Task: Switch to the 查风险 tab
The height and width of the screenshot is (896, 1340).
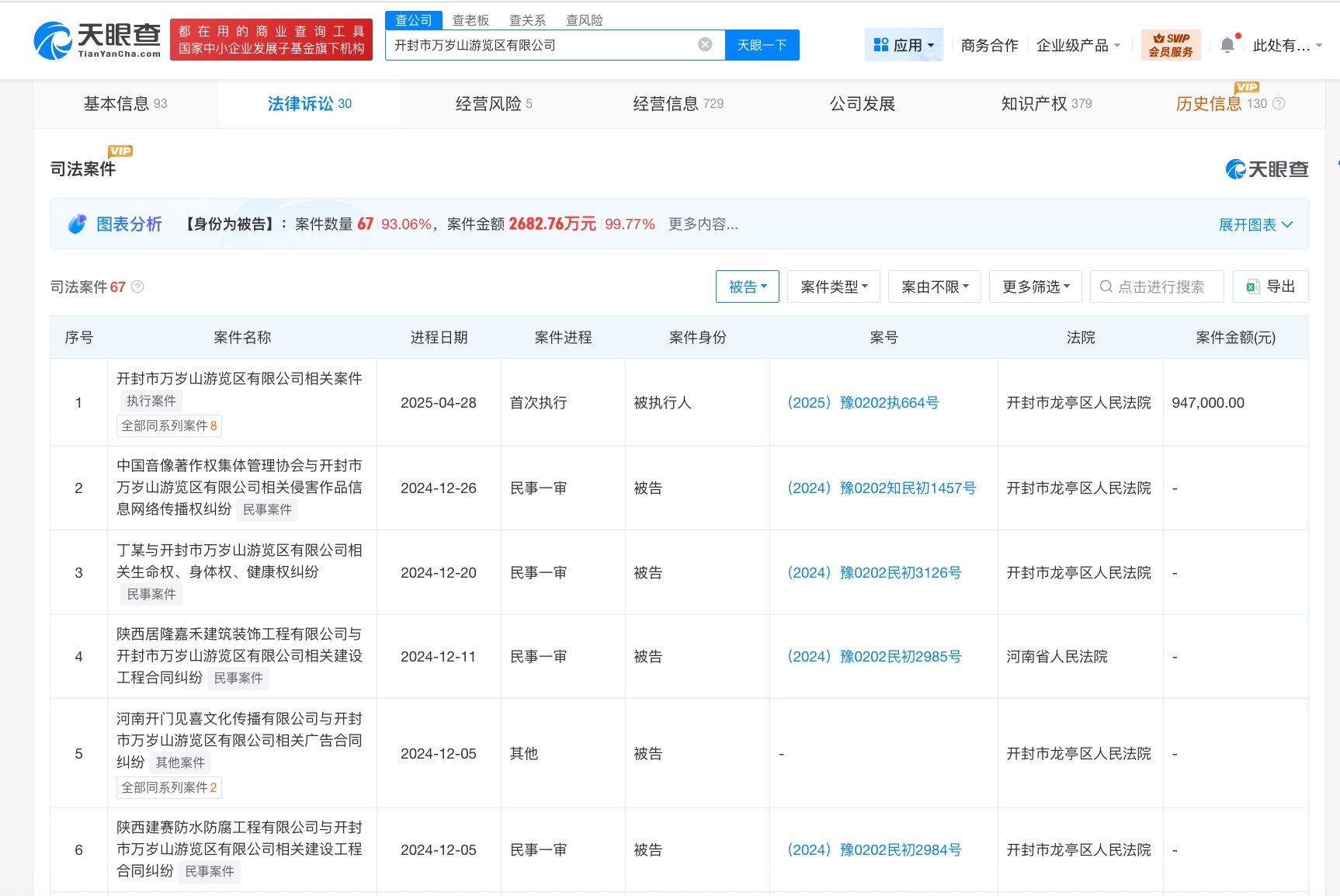Action: [x=584, y=19]
